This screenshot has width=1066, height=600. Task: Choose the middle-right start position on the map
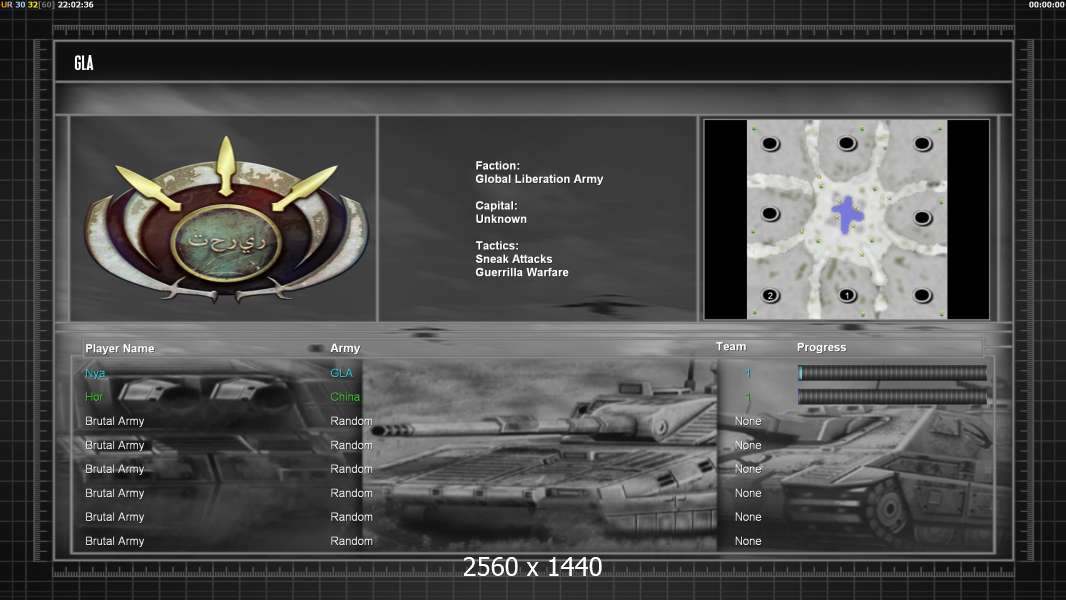tap(923, 217)
